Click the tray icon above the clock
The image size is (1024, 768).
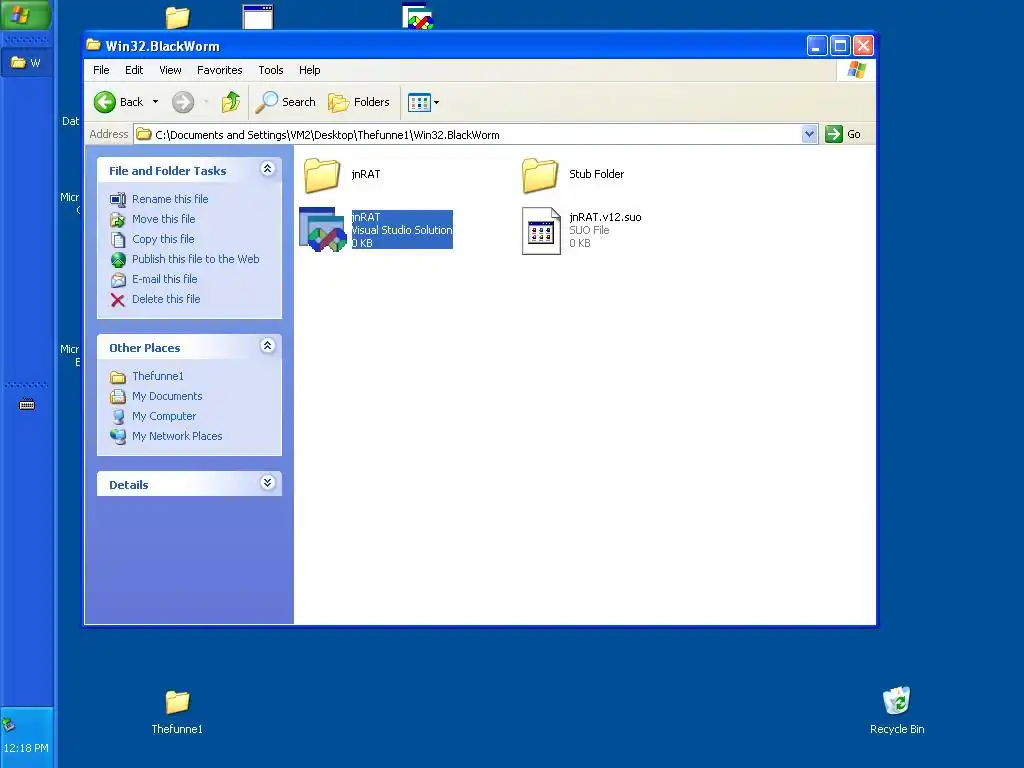pos(8,724)
